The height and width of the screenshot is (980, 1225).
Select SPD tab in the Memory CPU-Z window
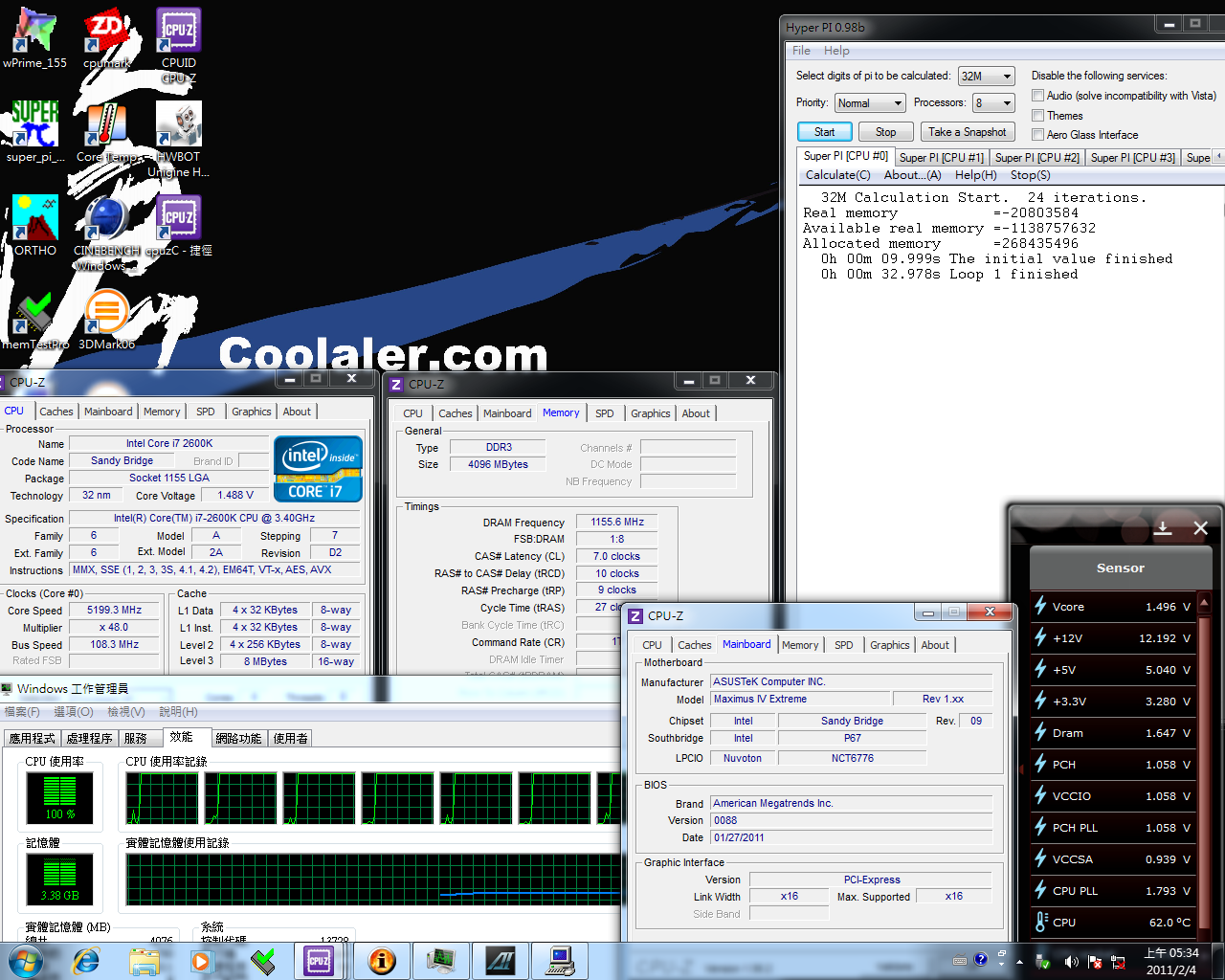pos(605,413)
